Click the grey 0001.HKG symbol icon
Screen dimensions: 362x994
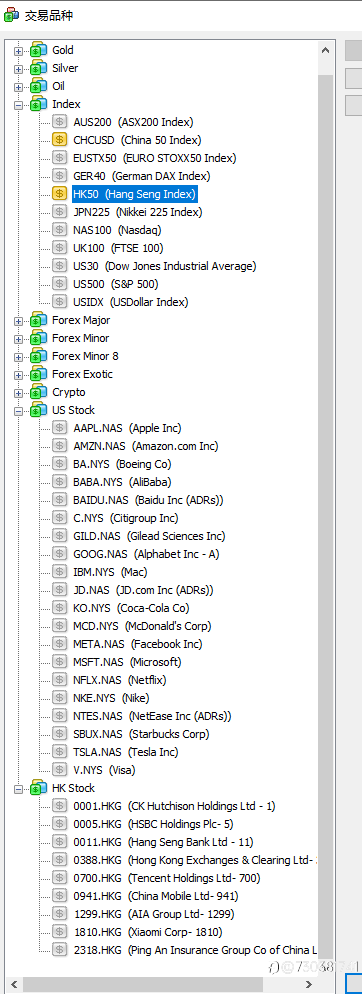(60, 806)
